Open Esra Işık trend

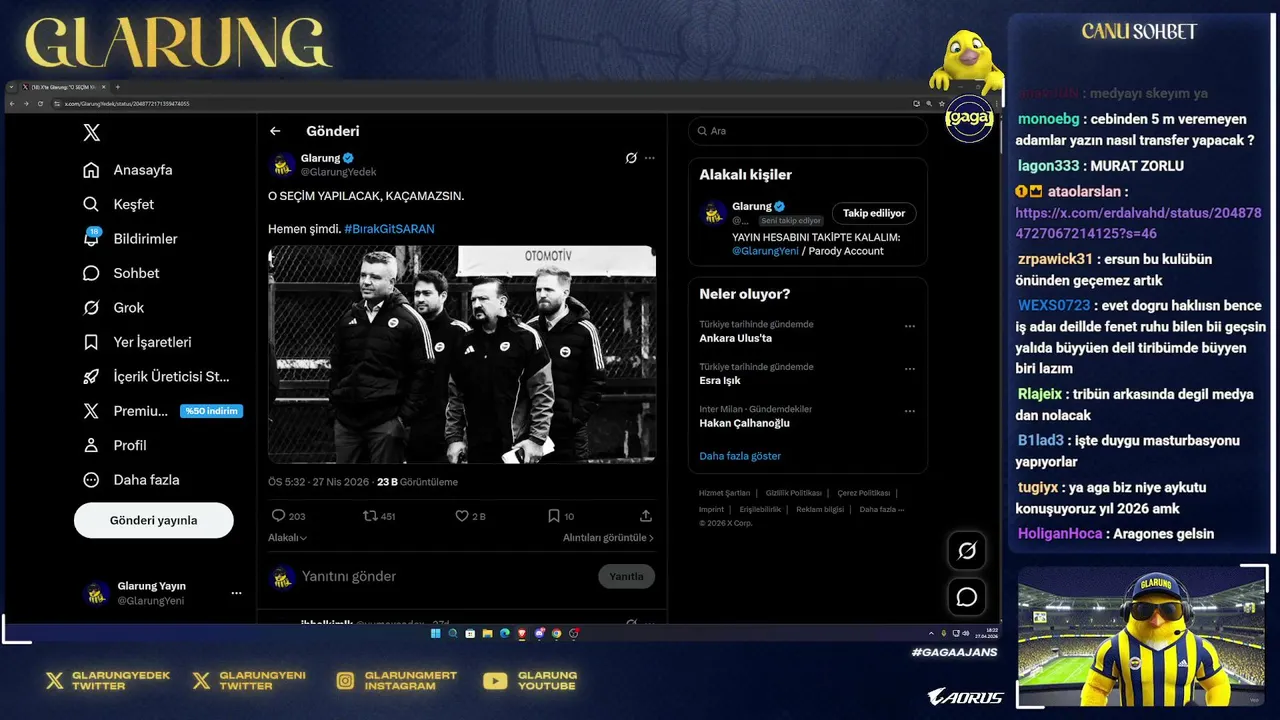pos(720,381)
